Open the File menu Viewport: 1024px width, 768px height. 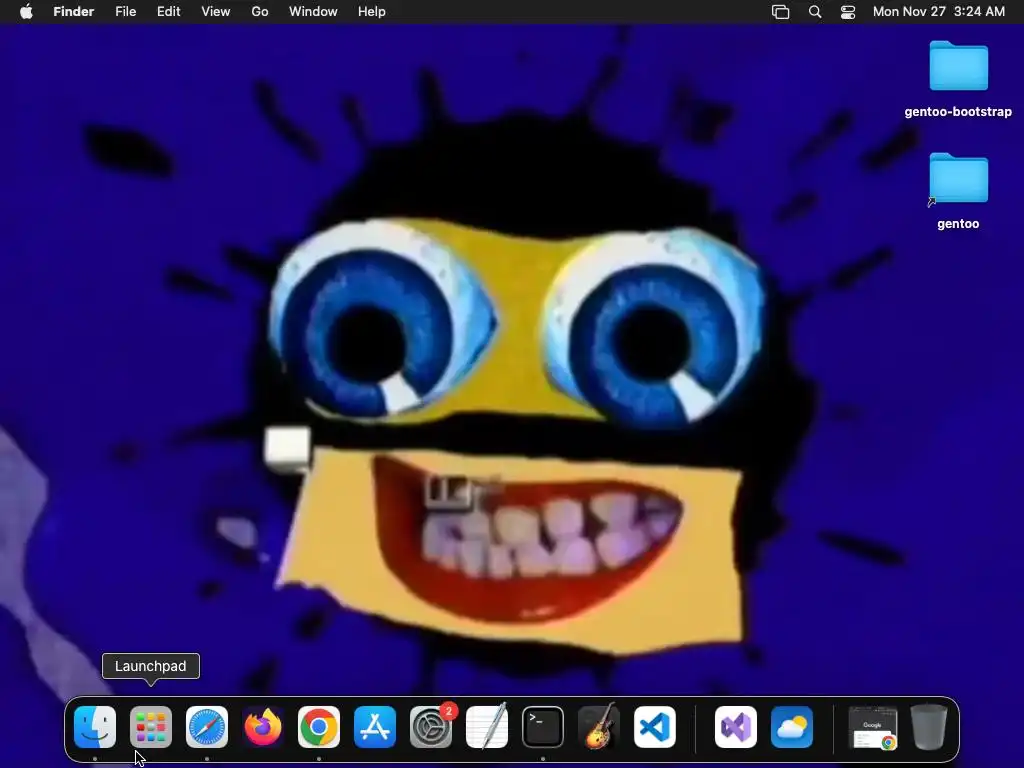pyautogui.click(x=125, y=12)
